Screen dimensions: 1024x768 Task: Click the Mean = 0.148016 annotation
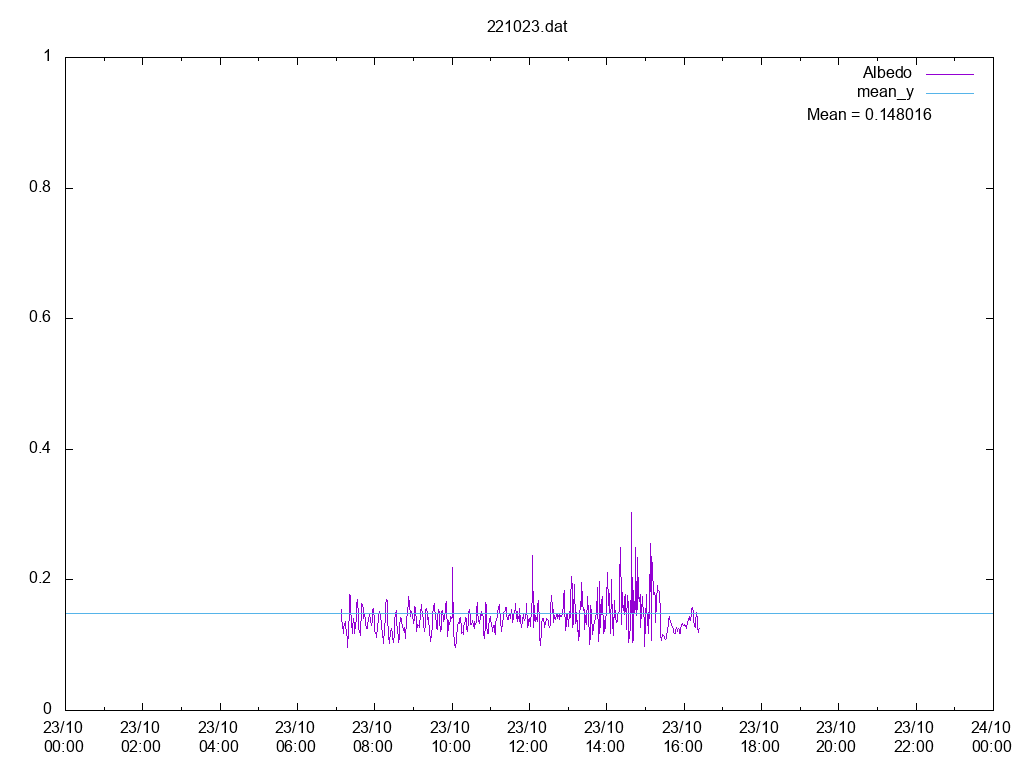click(x=869, y=114)
